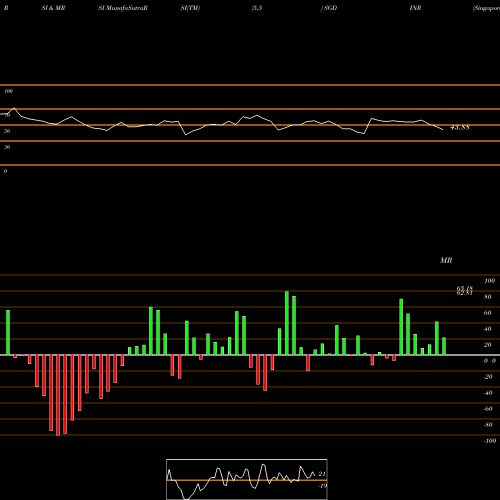Screen dimensions: 500x500
Task: Click the '60' label on MR axis
Action: (x=488, y=313)
